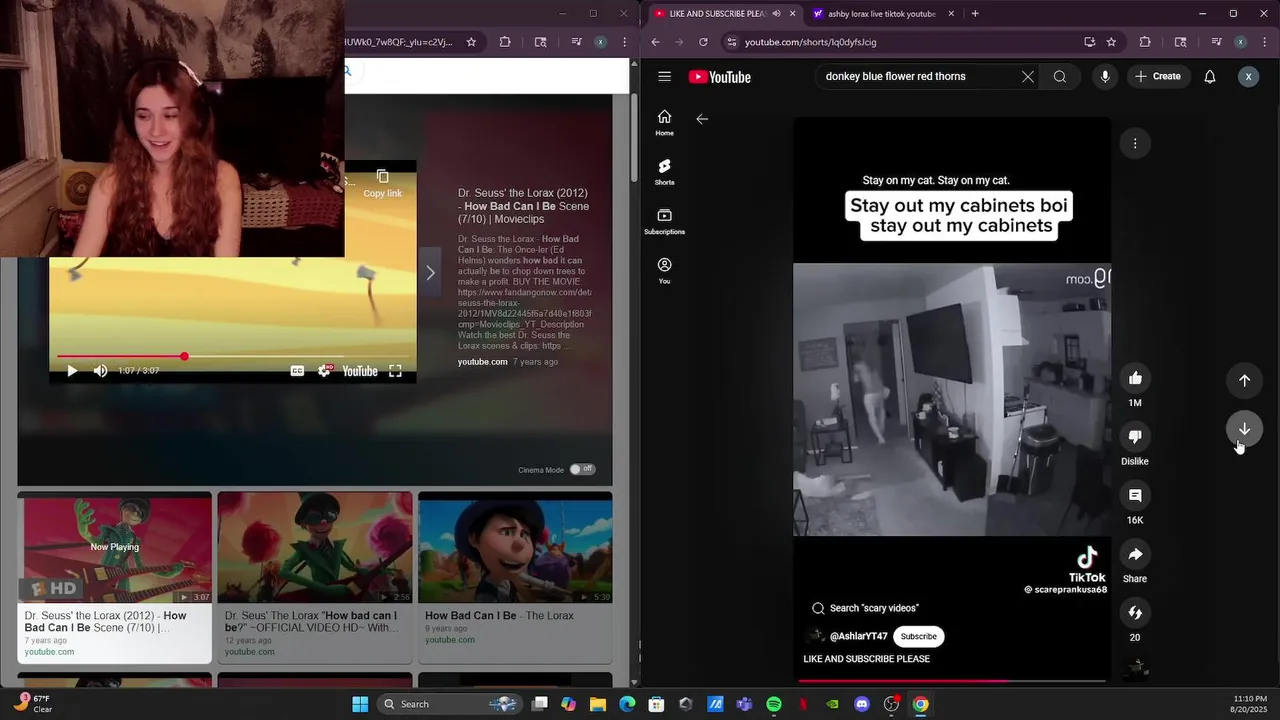The width and height of the screenshot is (1280, 720).
Task: Enter fullscreen on the Lorax video
Action: [395, 371]
